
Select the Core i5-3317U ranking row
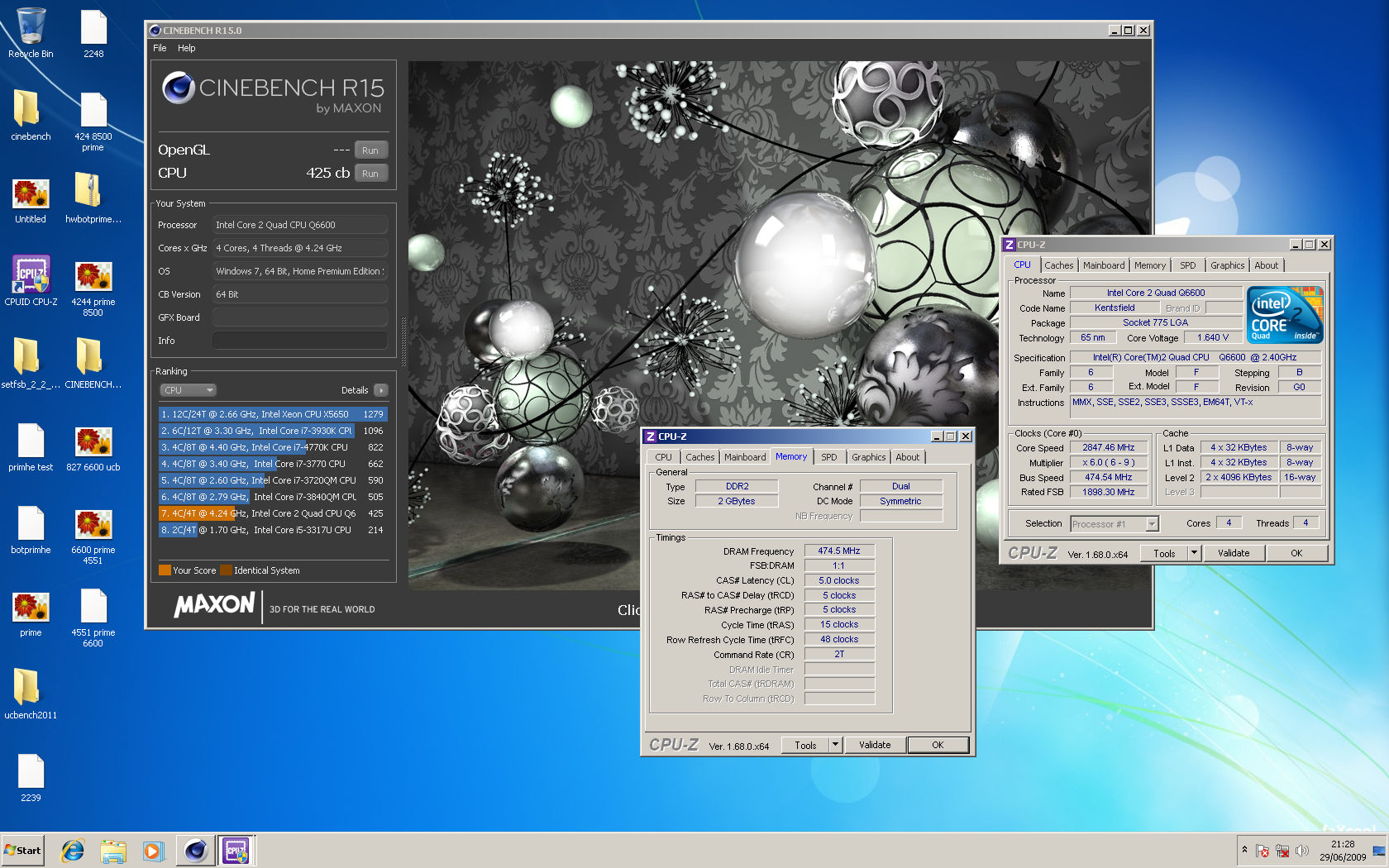[273, 530]
